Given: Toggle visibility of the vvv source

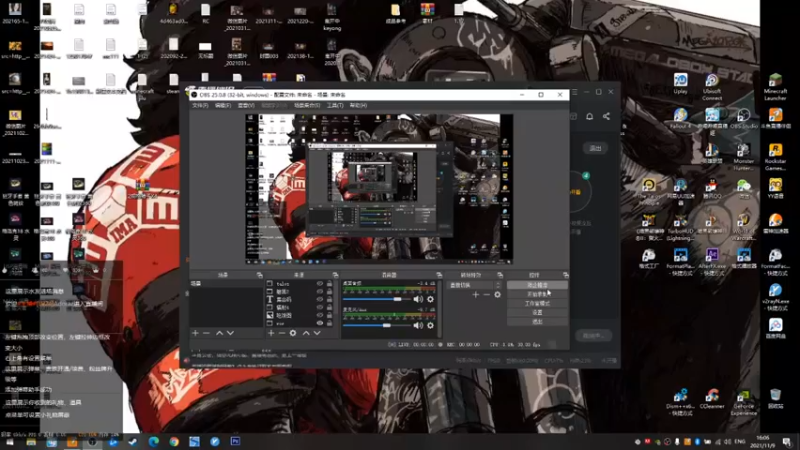Looking at the screenshot, I should click(319, 323).
